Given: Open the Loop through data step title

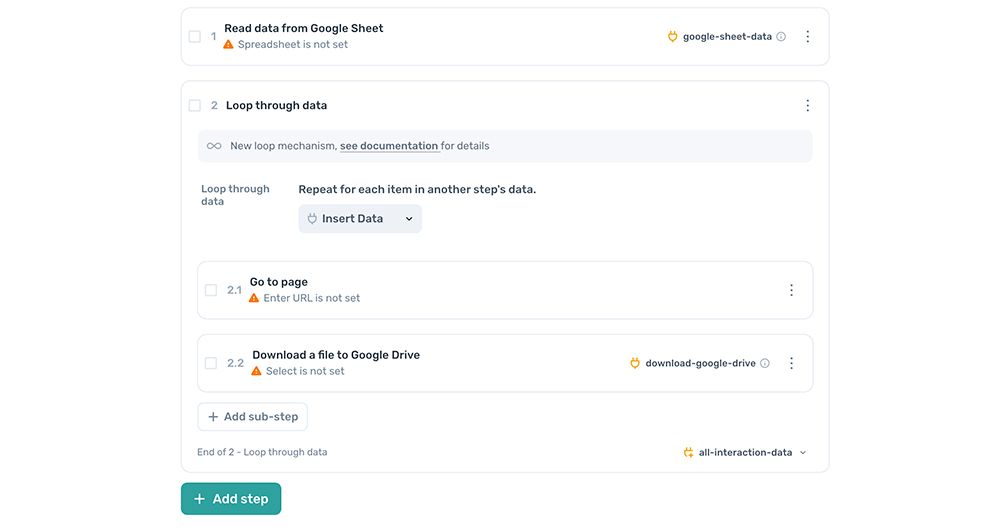Looking at the screenshot, I should [276, 105].
